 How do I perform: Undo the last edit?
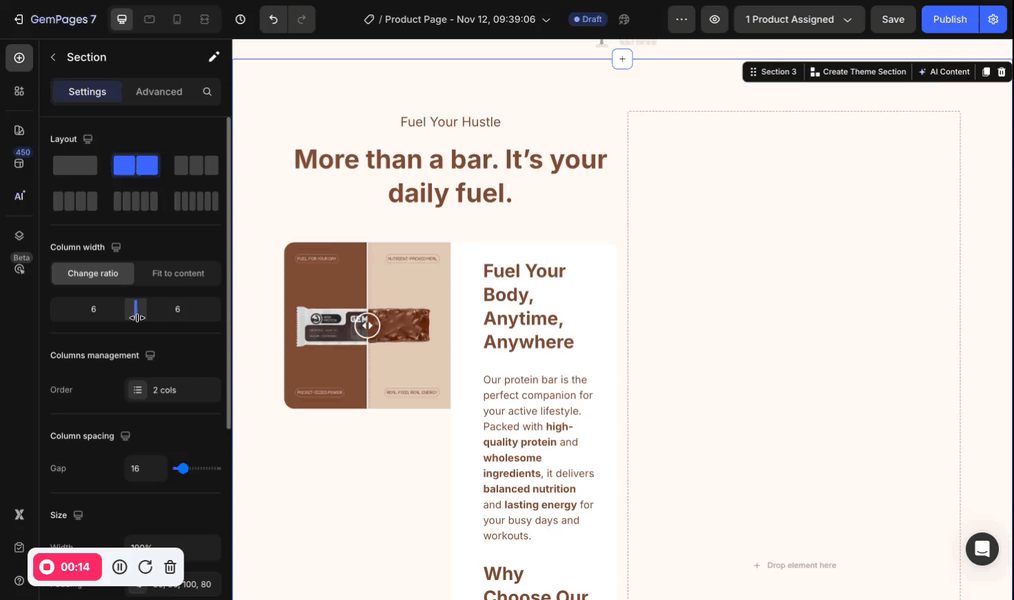(273, 19)
